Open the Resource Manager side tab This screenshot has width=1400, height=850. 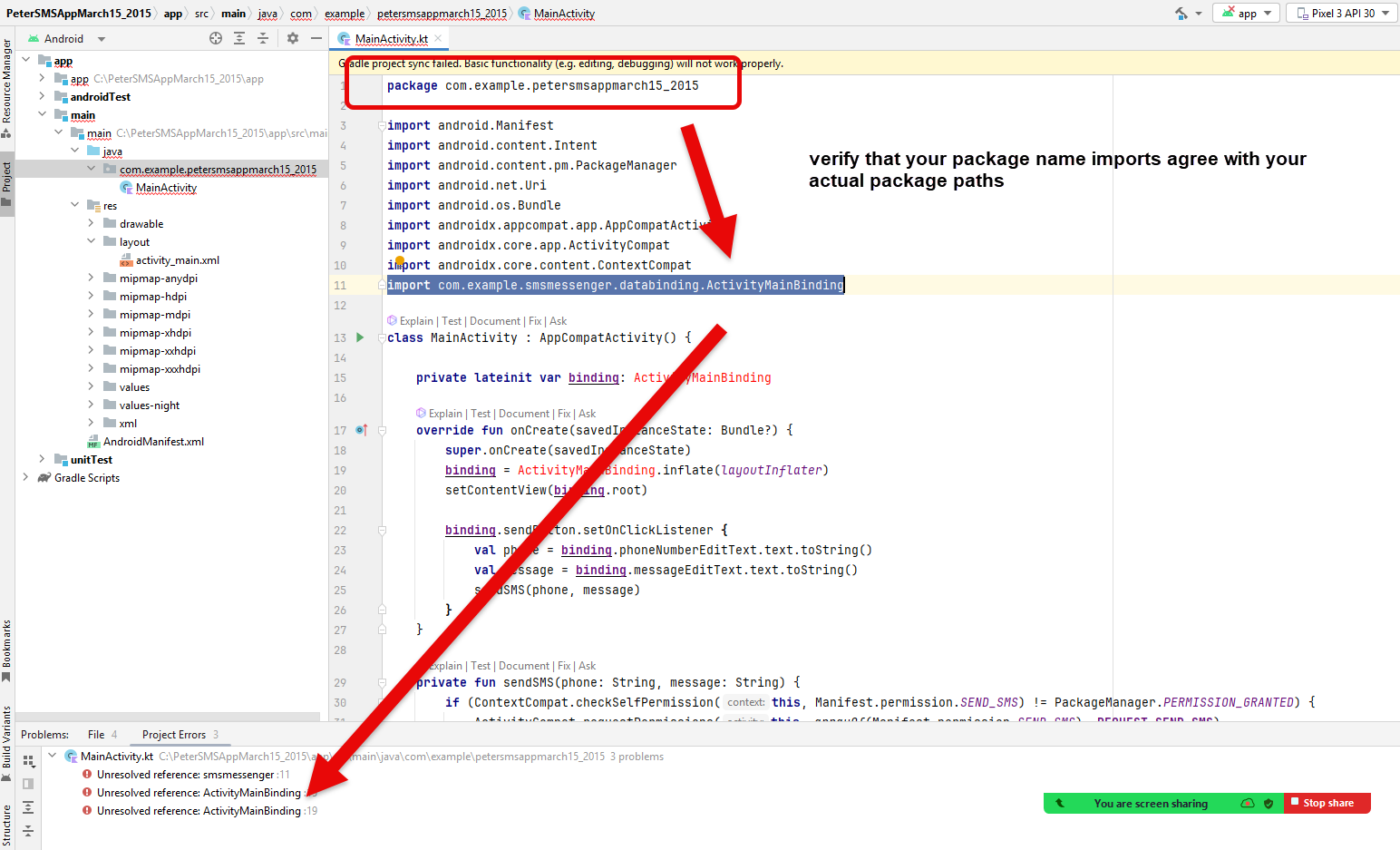6,88
